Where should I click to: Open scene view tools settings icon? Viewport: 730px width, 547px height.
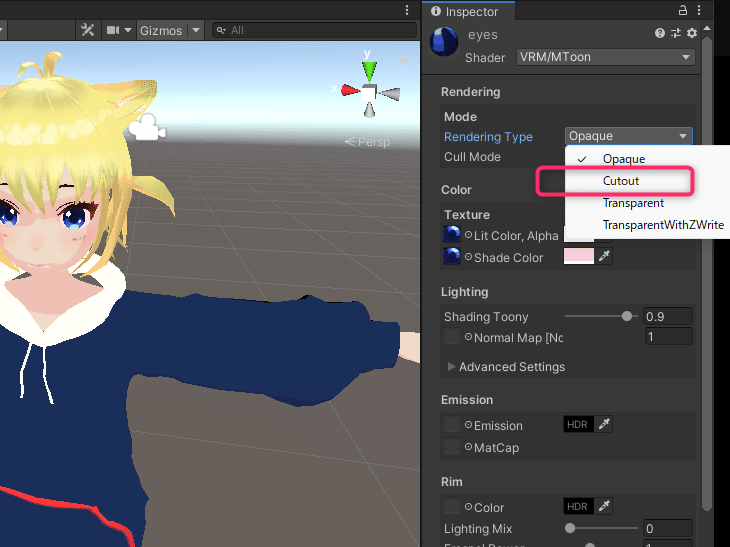(87, 30)
